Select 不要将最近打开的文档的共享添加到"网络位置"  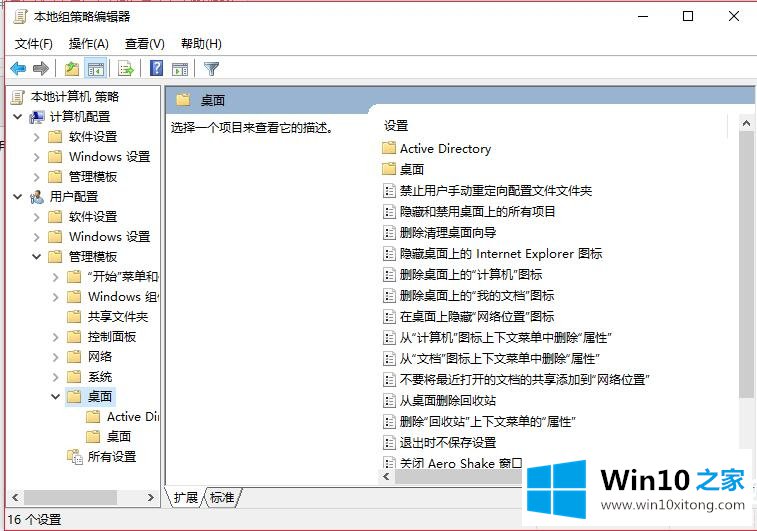(x=524, y=379)
